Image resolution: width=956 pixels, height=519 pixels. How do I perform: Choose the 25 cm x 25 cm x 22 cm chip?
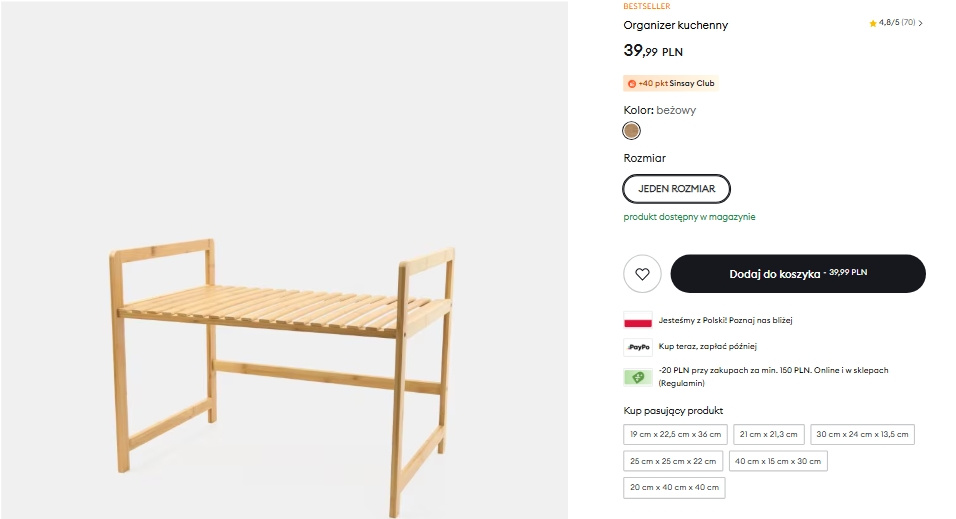tap(673, 461)
